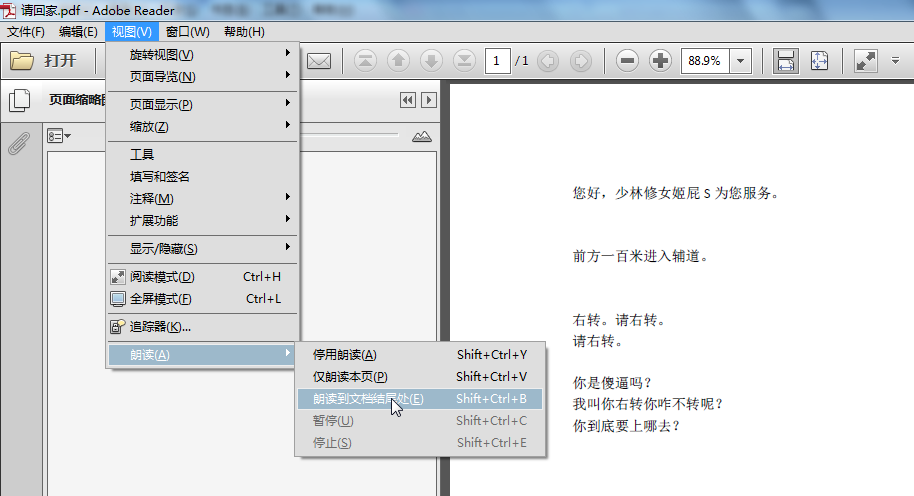The image size is (914, 496).
Task: Click the 打开 folder button
Action: (44, 61)
